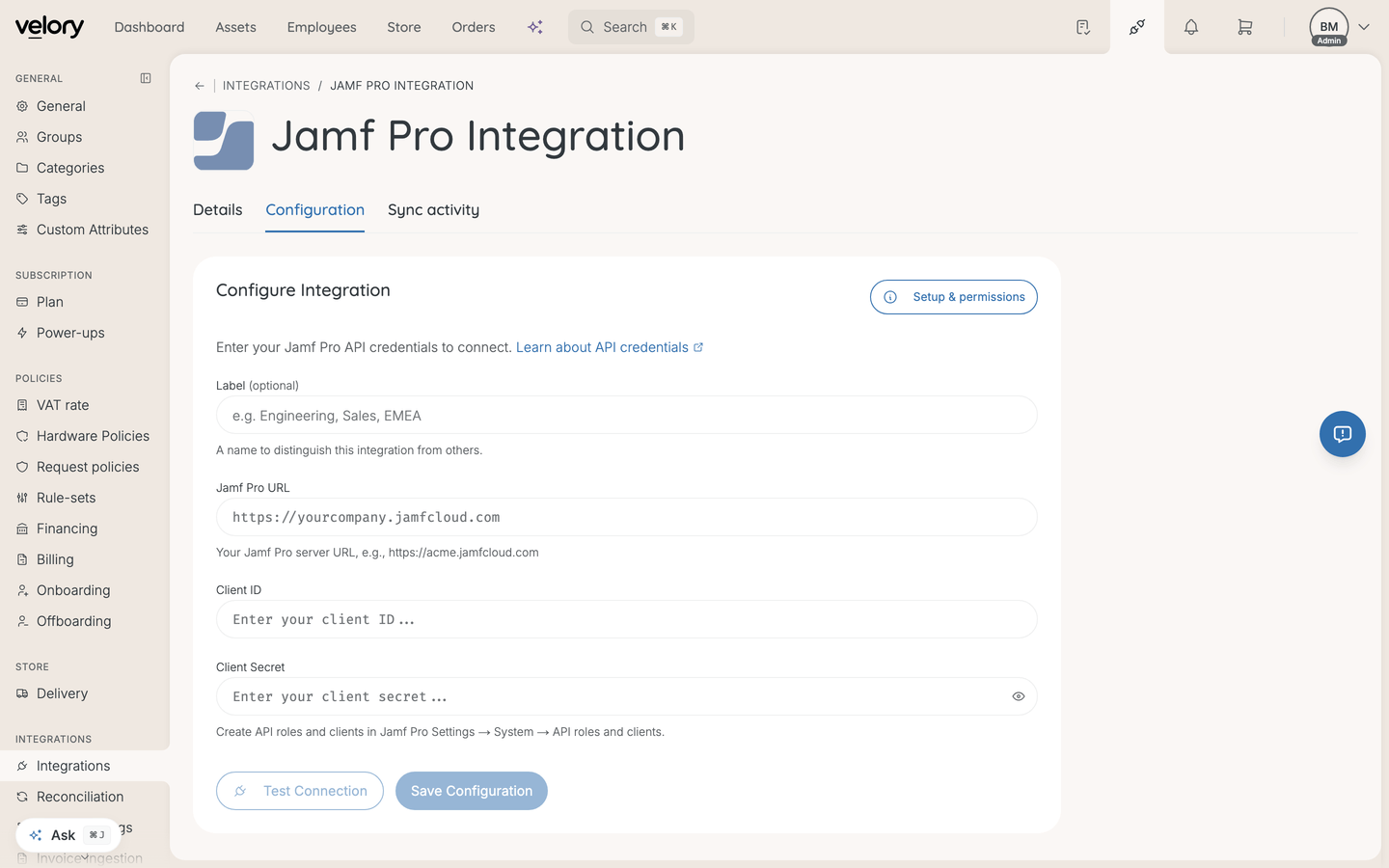The width and height of the screenshot is (1389, 868).
Task: Open the BM Admin avatar
Action: 1329,27
